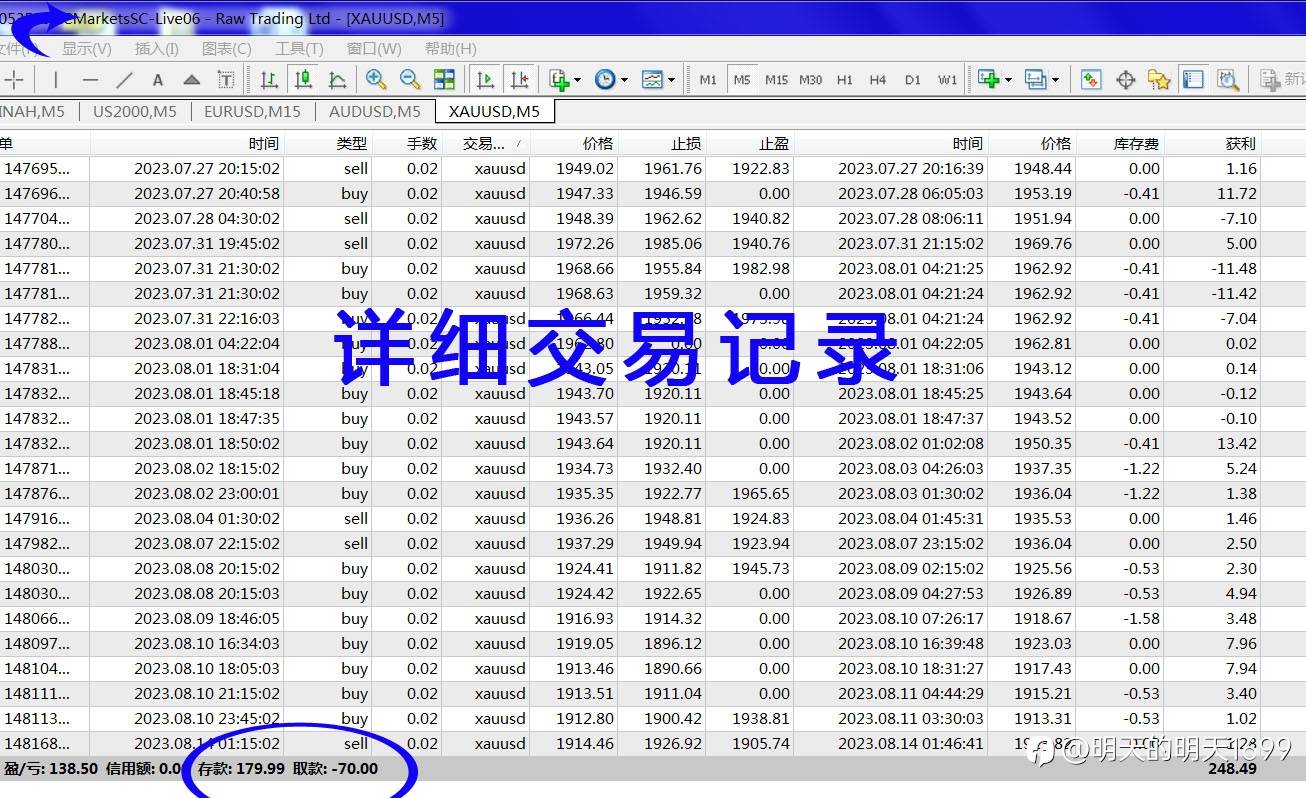
Task: Tile chart windows icon
Action: click(x=444, y=80)
